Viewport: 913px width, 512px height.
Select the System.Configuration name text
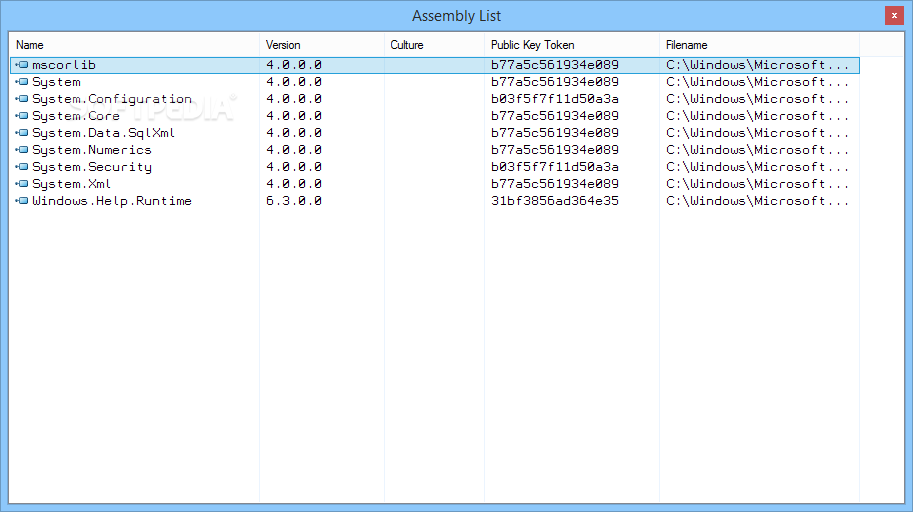(112, 99)
